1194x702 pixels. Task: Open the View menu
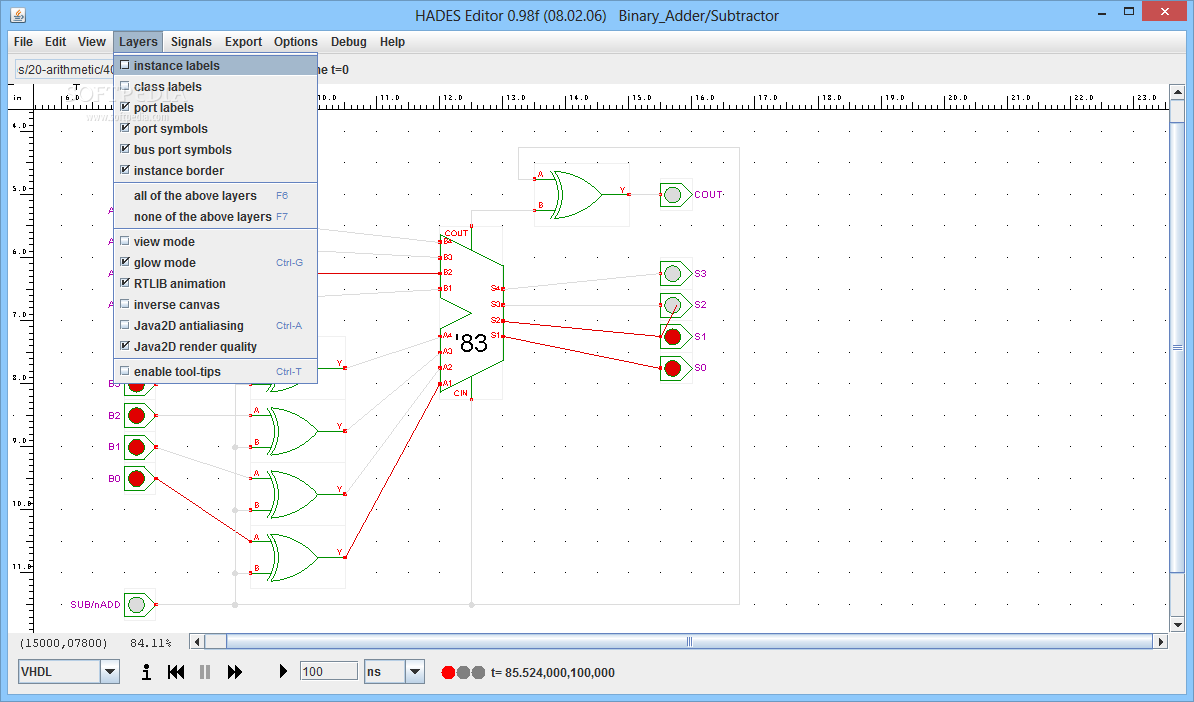pos(91,42)
